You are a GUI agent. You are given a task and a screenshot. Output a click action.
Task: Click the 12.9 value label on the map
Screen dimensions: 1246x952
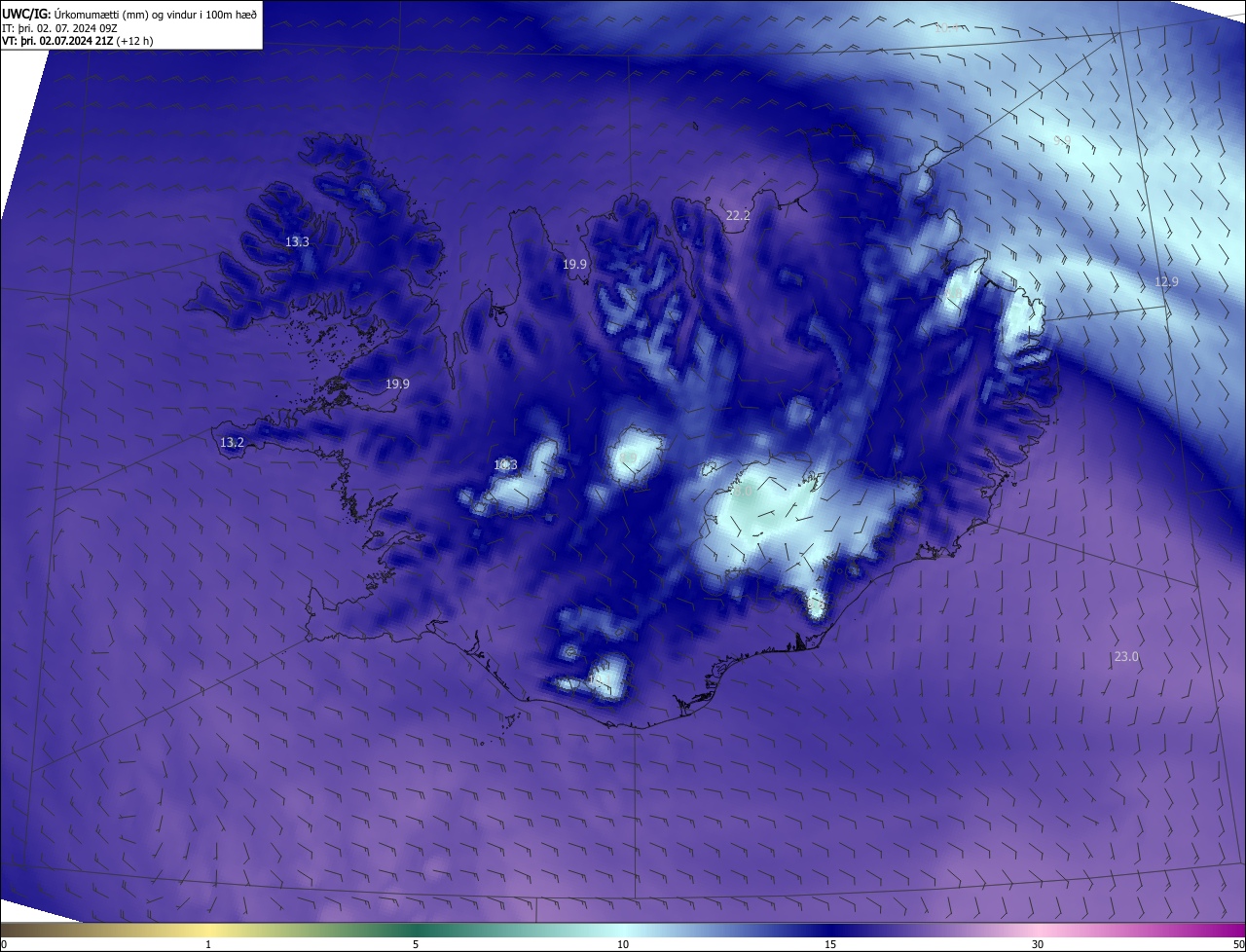[1166, 281]
